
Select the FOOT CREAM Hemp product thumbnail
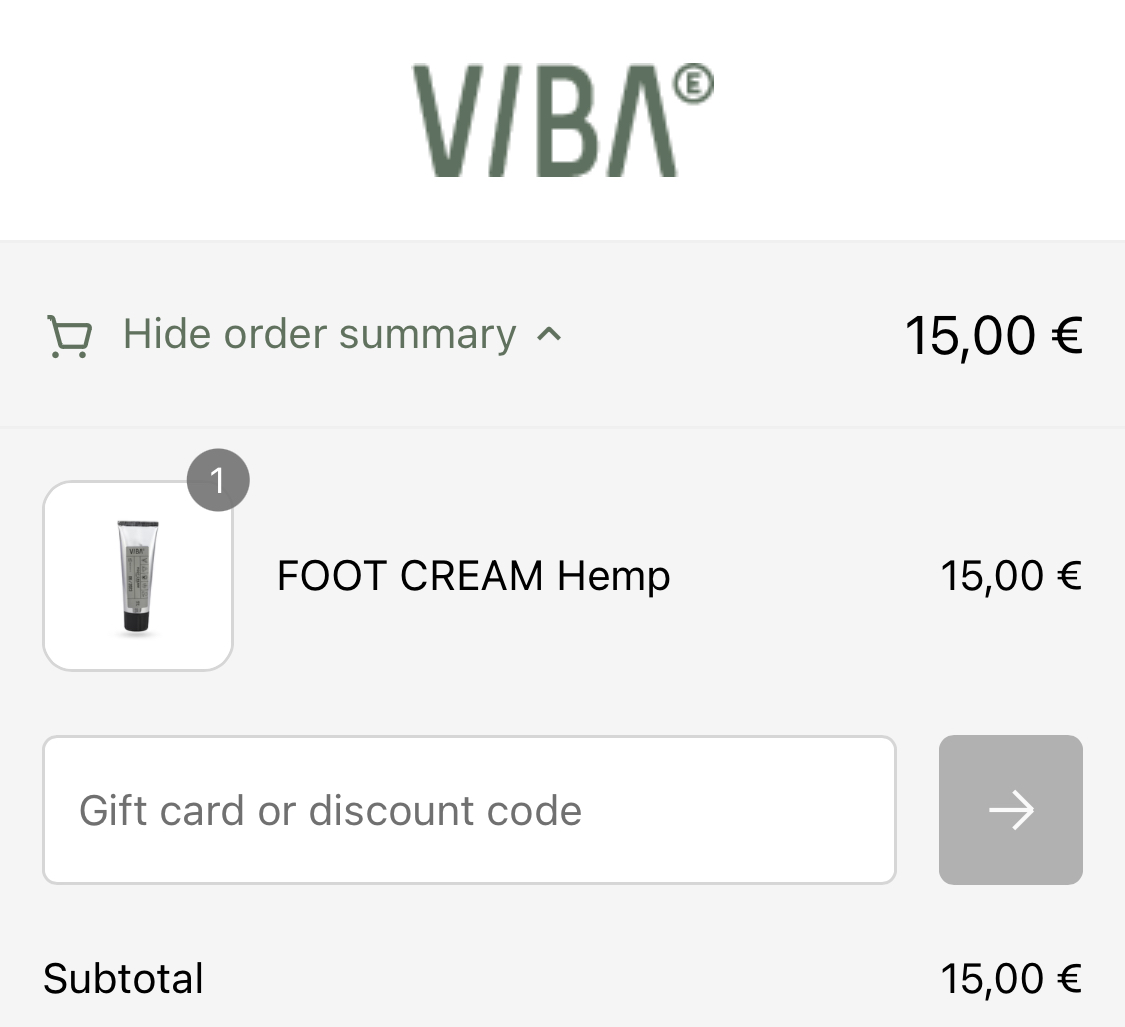pyautogui.click(x=138, y=576)
